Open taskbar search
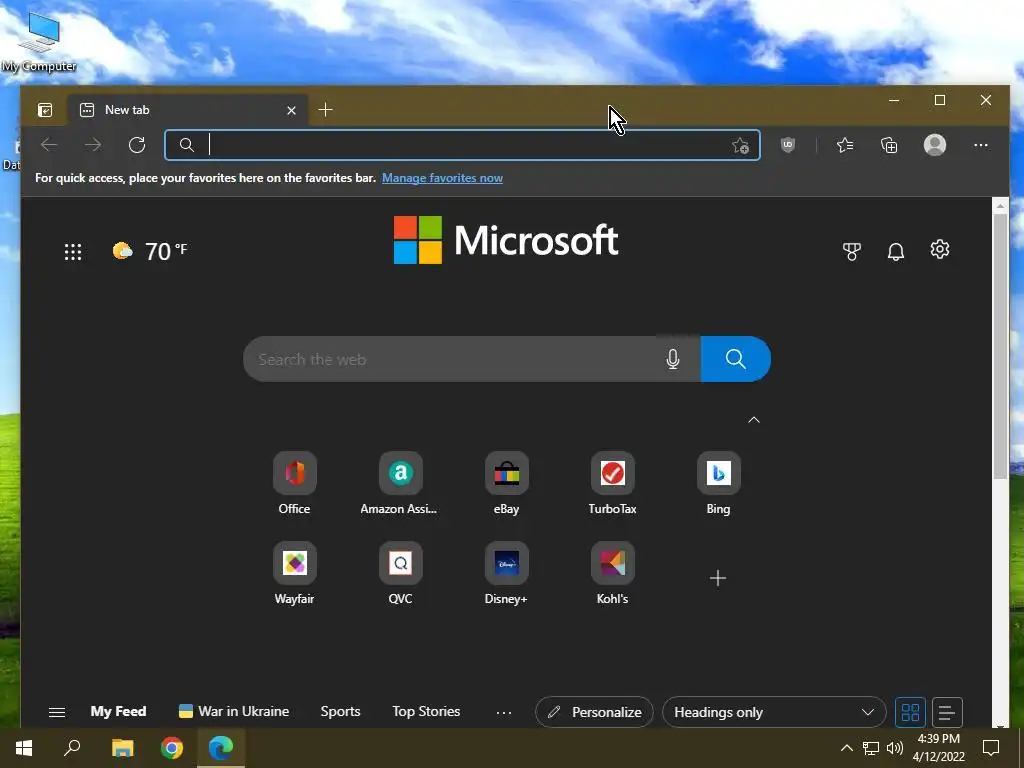 click(x=72, y=748)
